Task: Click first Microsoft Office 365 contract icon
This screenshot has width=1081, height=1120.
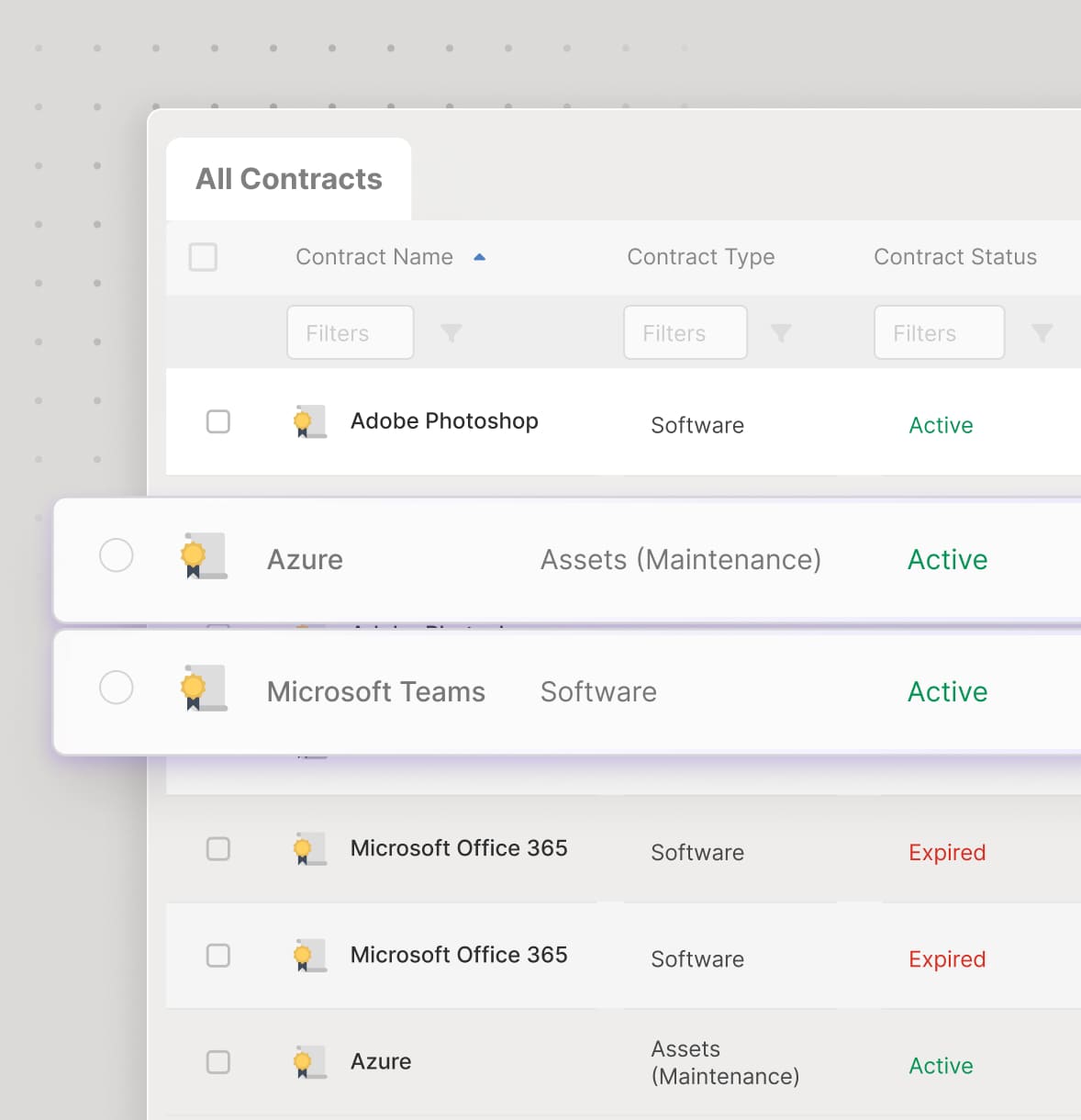Action: (309, 849)
